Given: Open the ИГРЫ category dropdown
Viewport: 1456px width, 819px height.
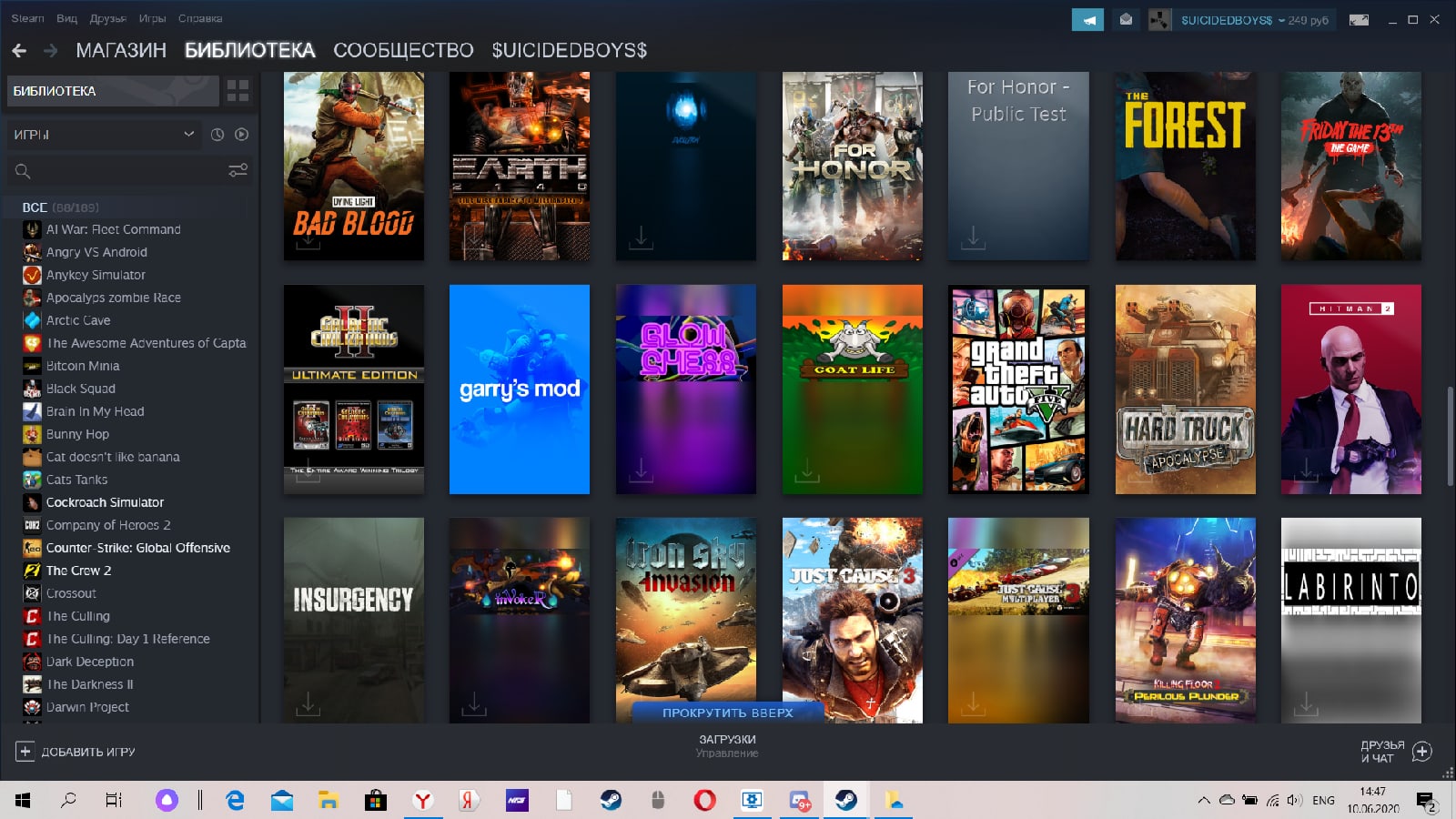Looking at the screenshot, I should (104, 135).
